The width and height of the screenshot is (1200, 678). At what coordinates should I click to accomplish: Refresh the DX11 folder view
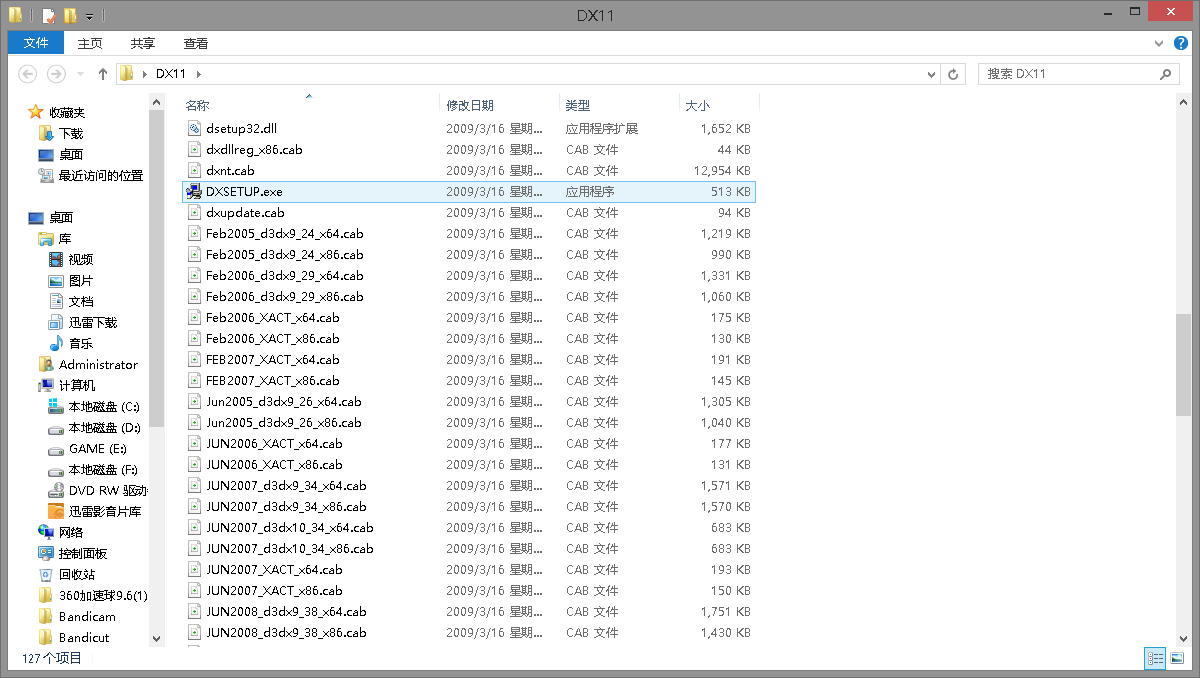point(954,74)
